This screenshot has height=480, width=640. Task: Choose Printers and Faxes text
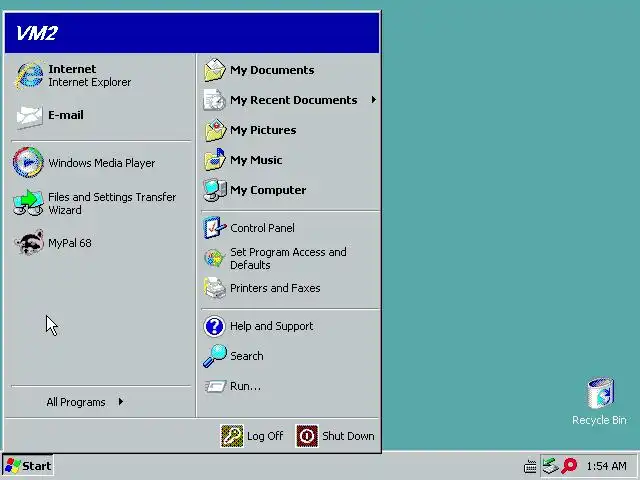275,288
